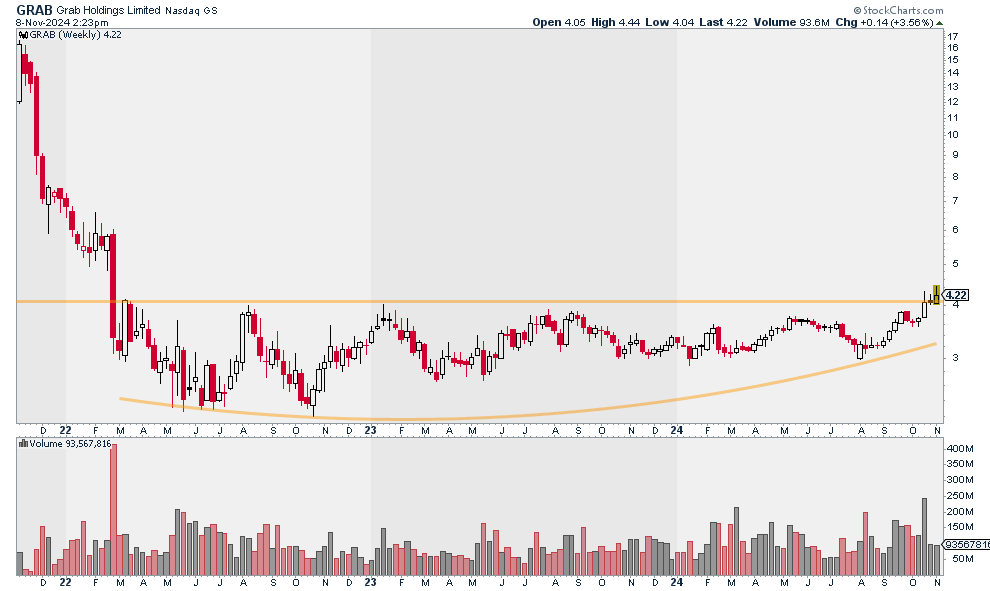Click the 50M volume axis label

point(962,559)
